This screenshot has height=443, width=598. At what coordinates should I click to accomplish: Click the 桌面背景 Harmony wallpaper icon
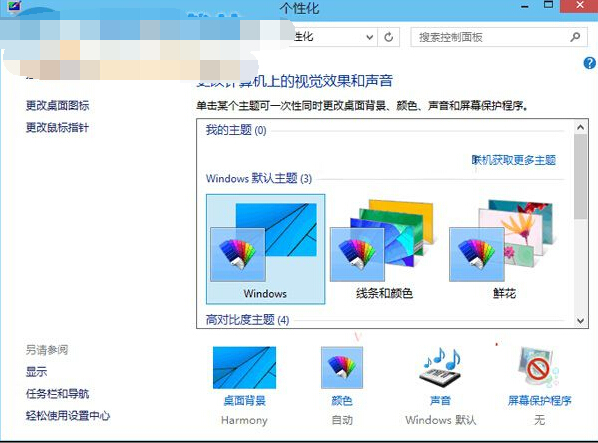pos(244,368)
